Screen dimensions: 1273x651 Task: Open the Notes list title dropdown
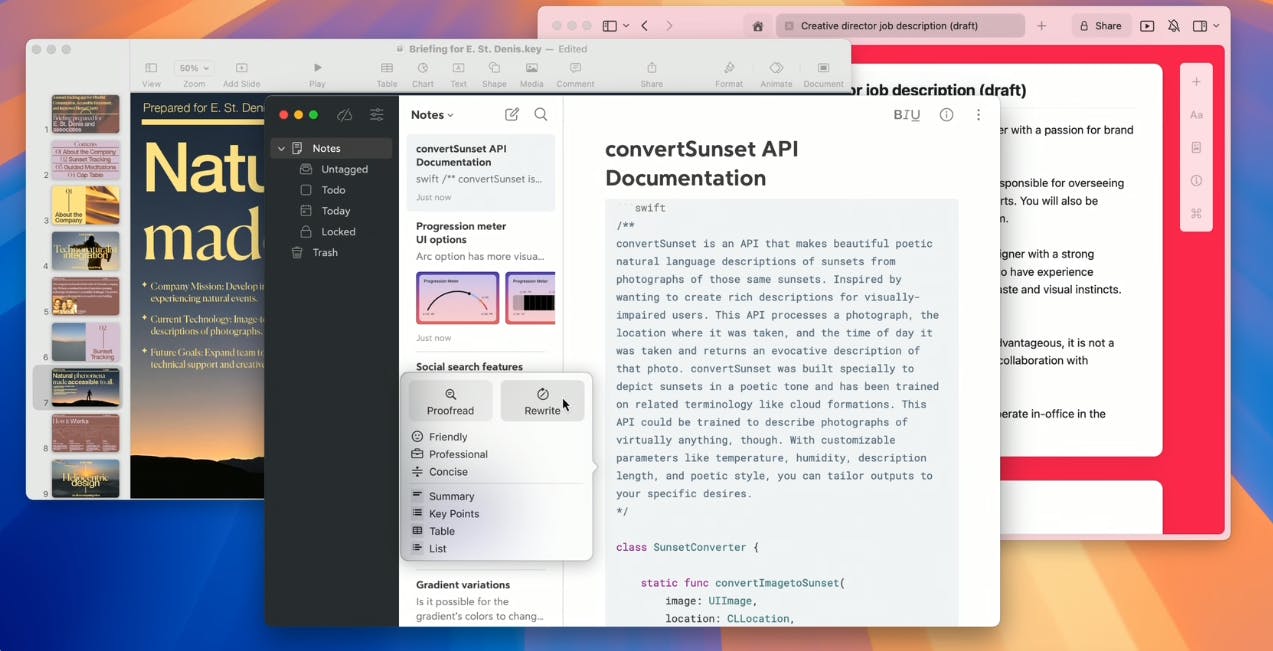432,115
